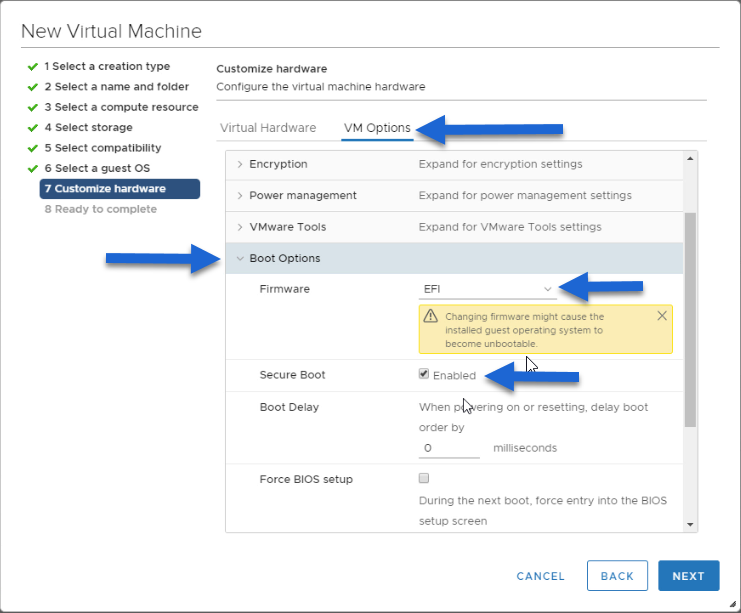Click the Secure Boot label

[292, 375]
